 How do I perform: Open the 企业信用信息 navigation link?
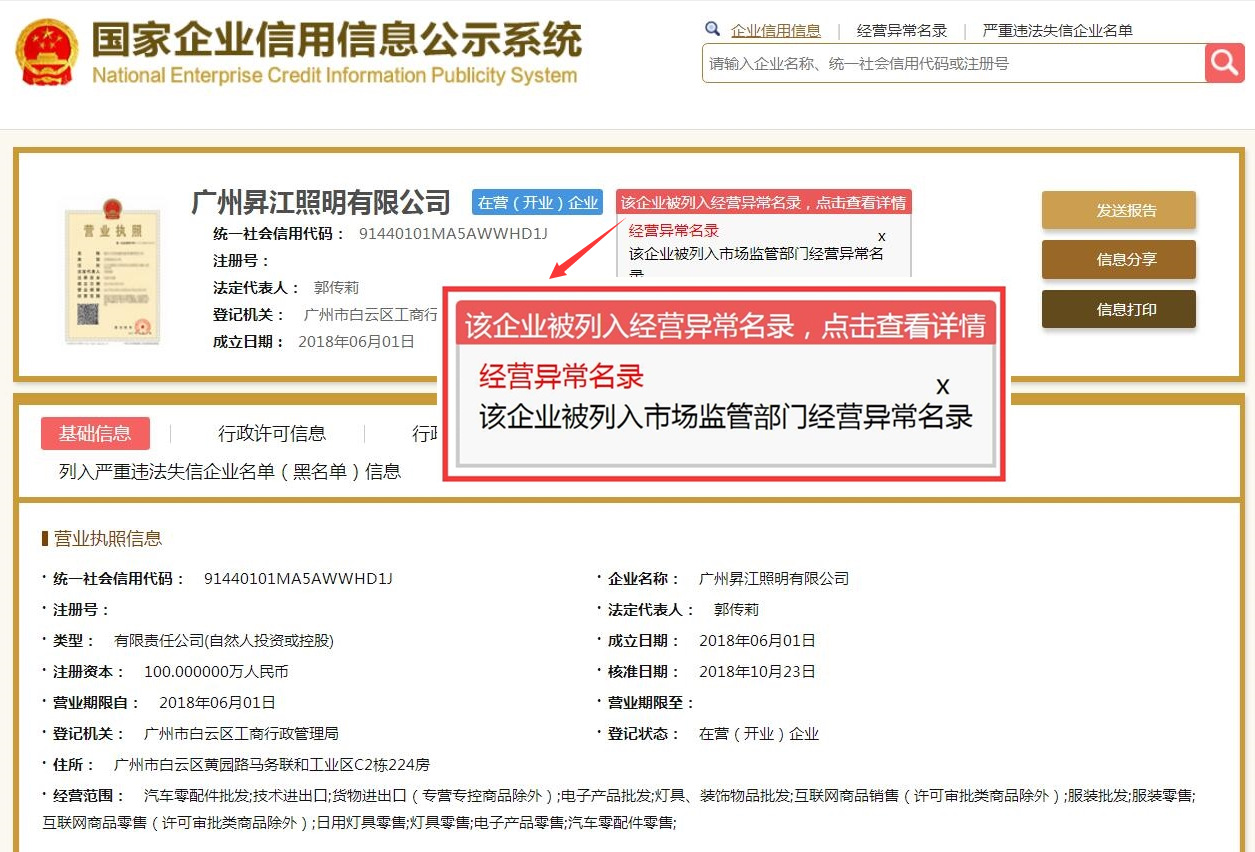(776, 29)
